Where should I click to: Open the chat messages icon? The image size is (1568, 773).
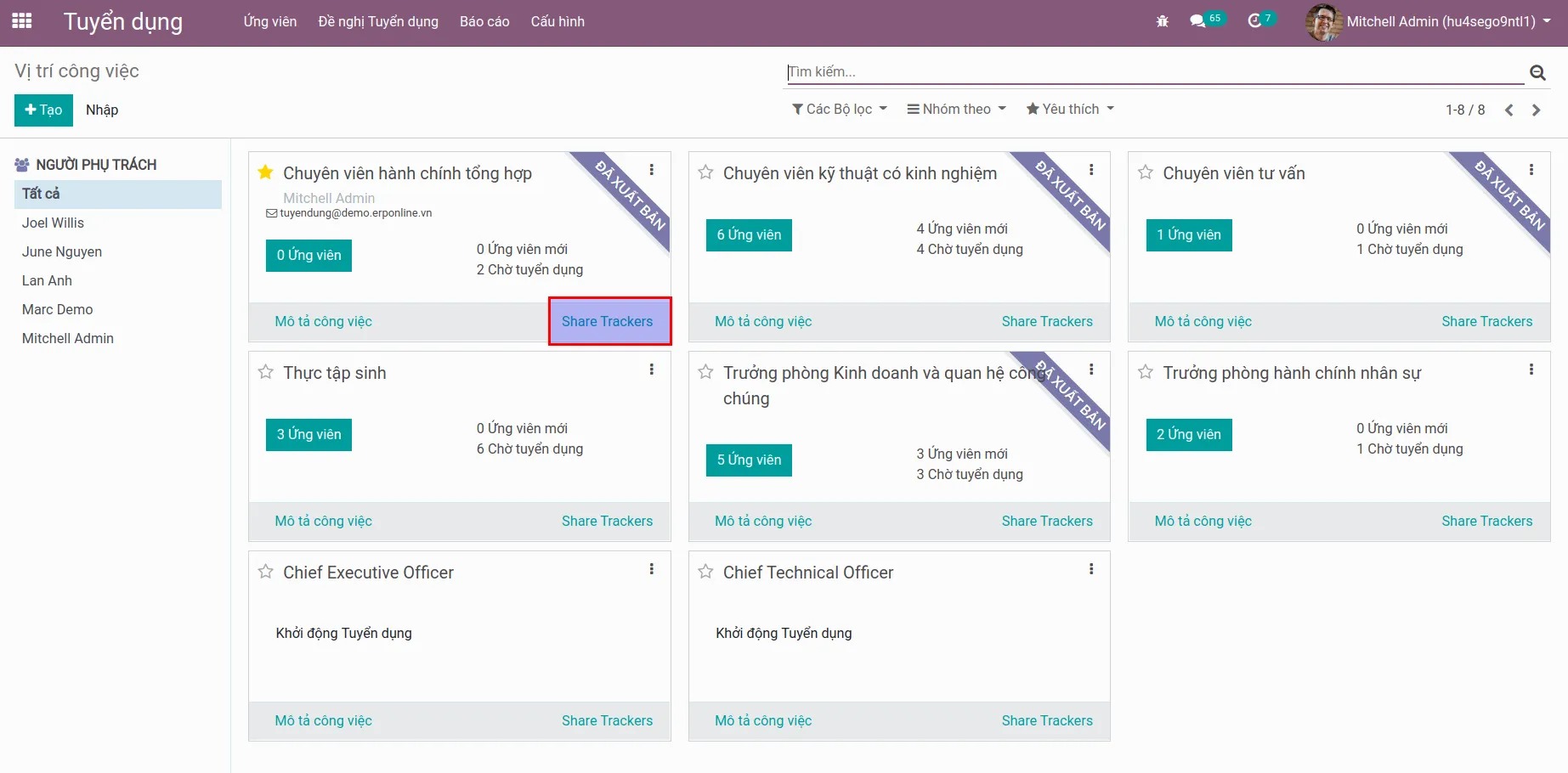coord(1198,21)
